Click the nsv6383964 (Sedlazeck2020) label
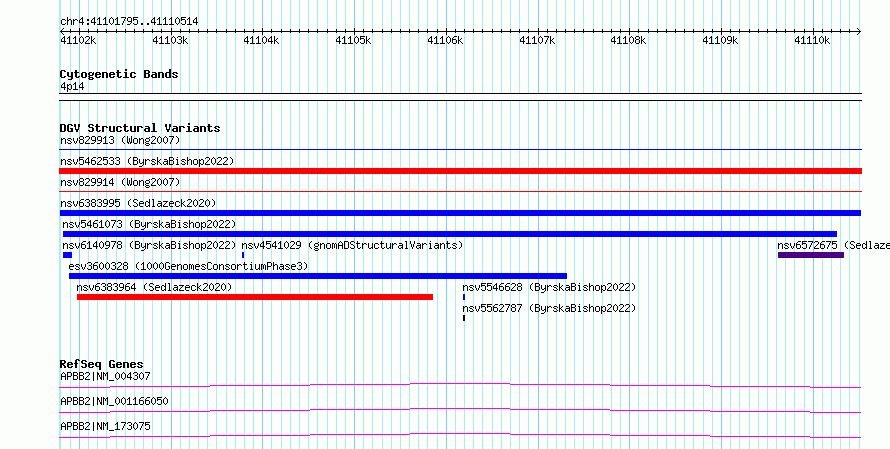 pyautogui.click(x=154, y=287)
